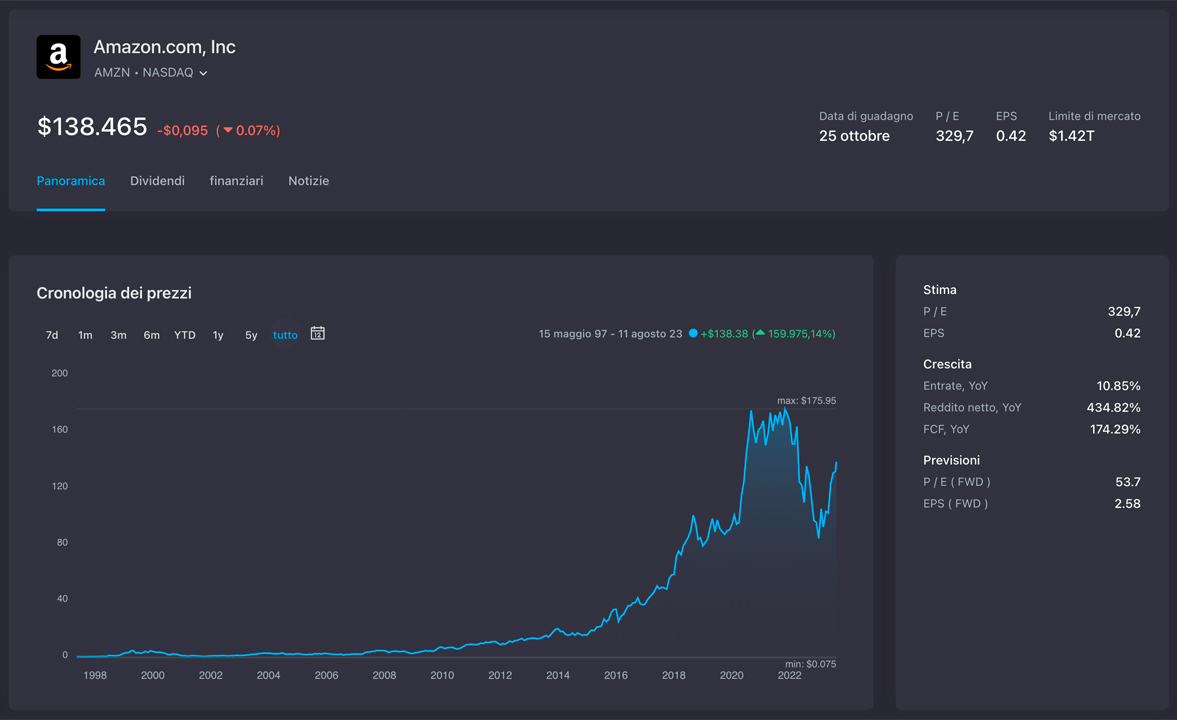Switch to the Dividendi tab
The width and height of the screenshot is (1177, 720).
coord(157,181)
